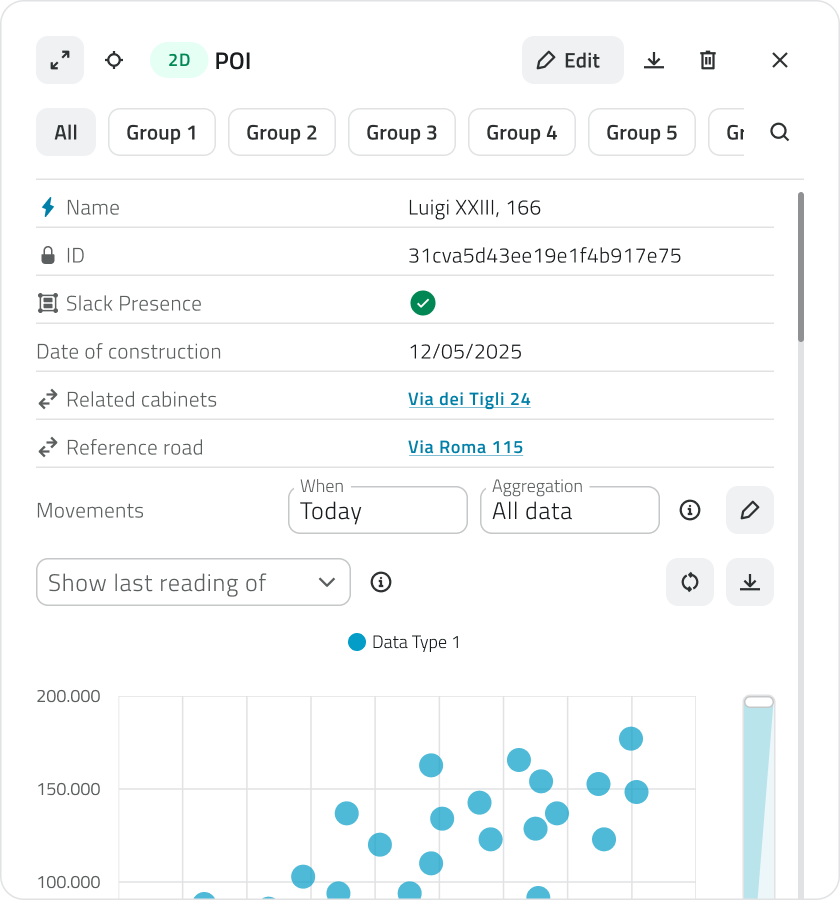840x900 pixels.
Task: Toggle Data Type 1 legend series
Action: click(404, 642)
